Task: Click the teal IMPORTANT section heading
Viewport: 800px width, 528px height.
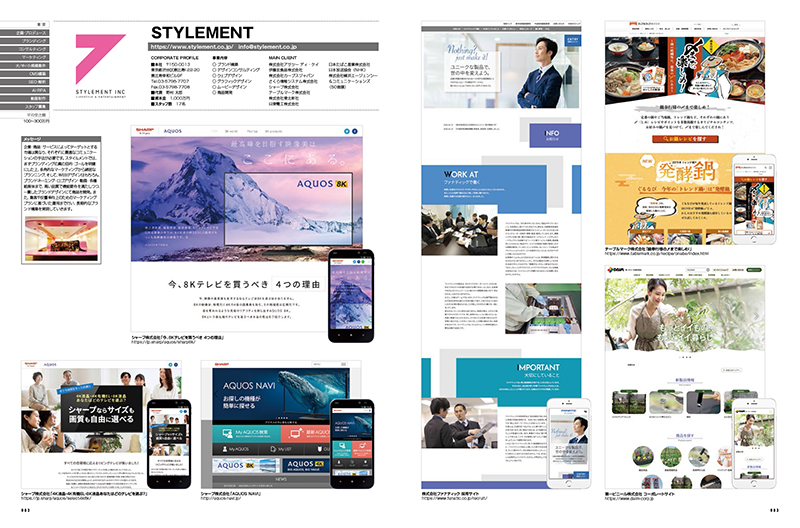Action: point(538,367)
